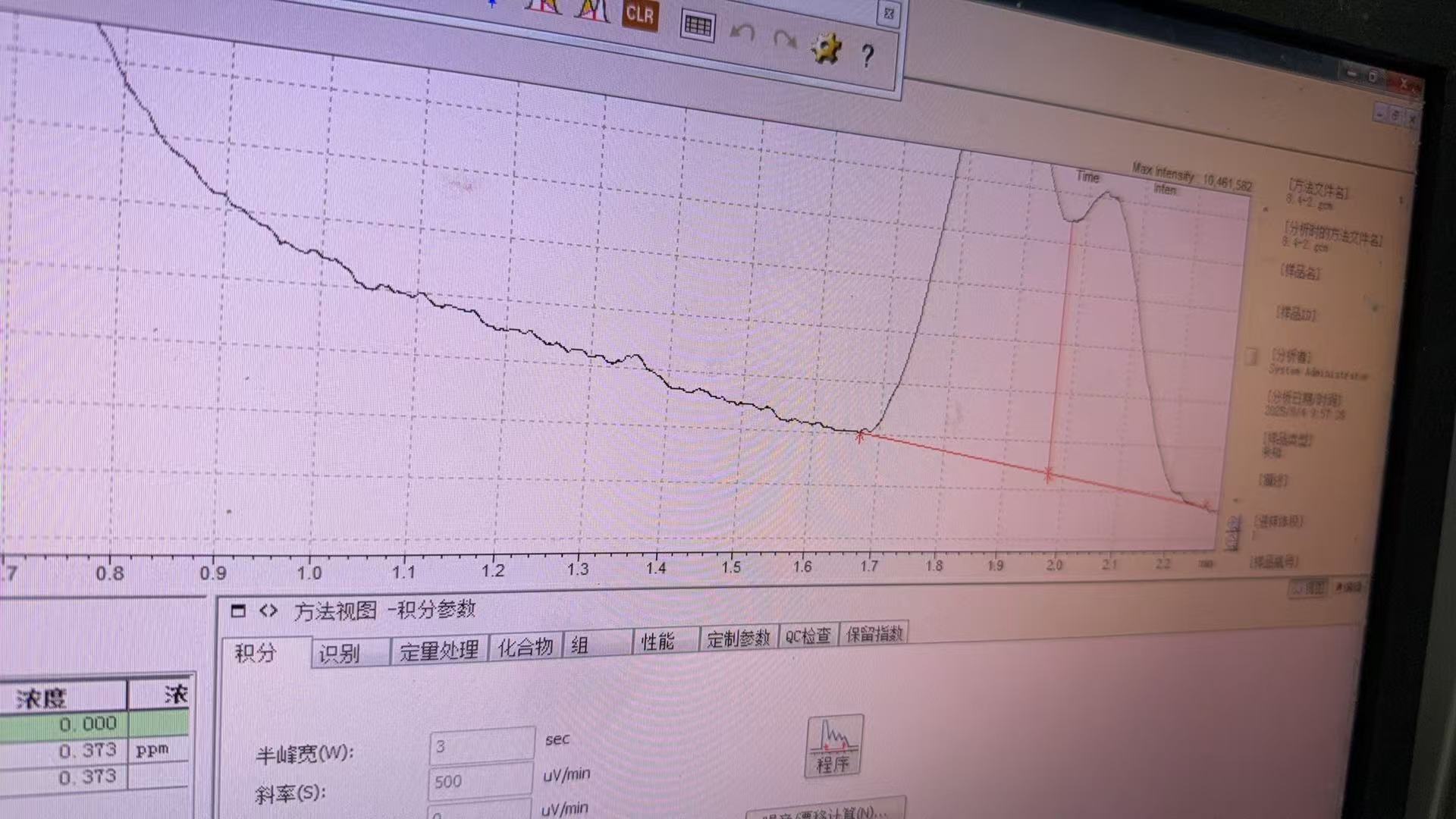Toggle method view panel window icon

coord(238,610)
